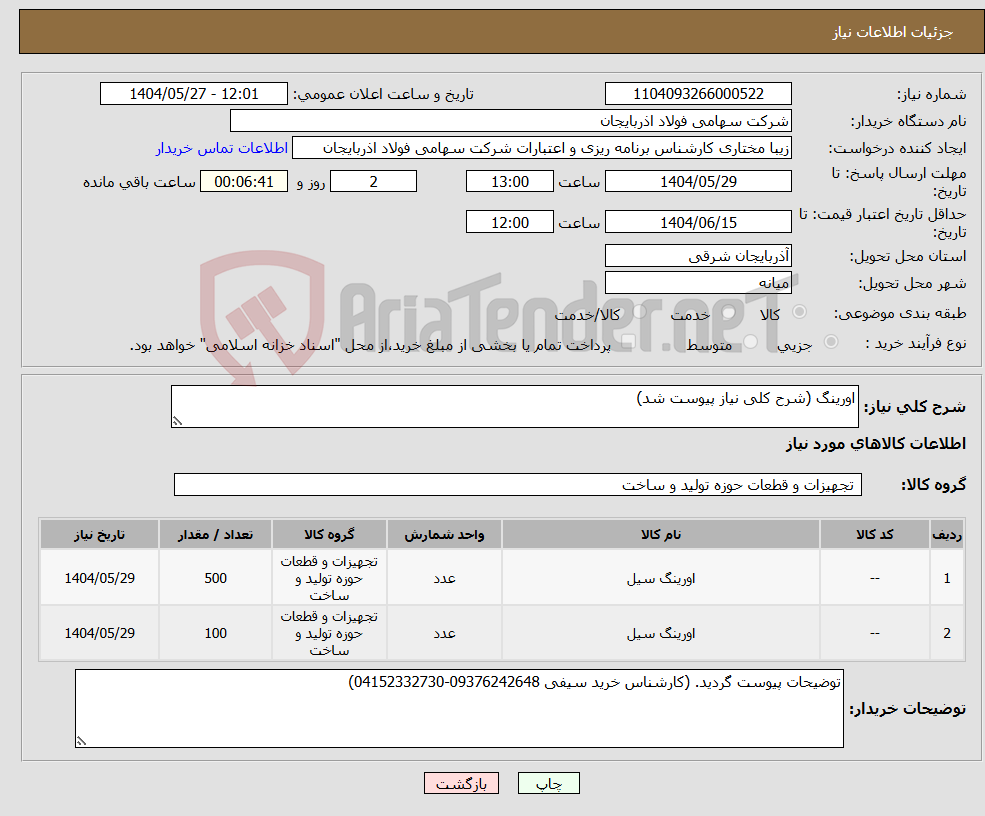
Task: Select the first اورینگ سیل table row
Action: pyautogui.click(x=660, y=577)
